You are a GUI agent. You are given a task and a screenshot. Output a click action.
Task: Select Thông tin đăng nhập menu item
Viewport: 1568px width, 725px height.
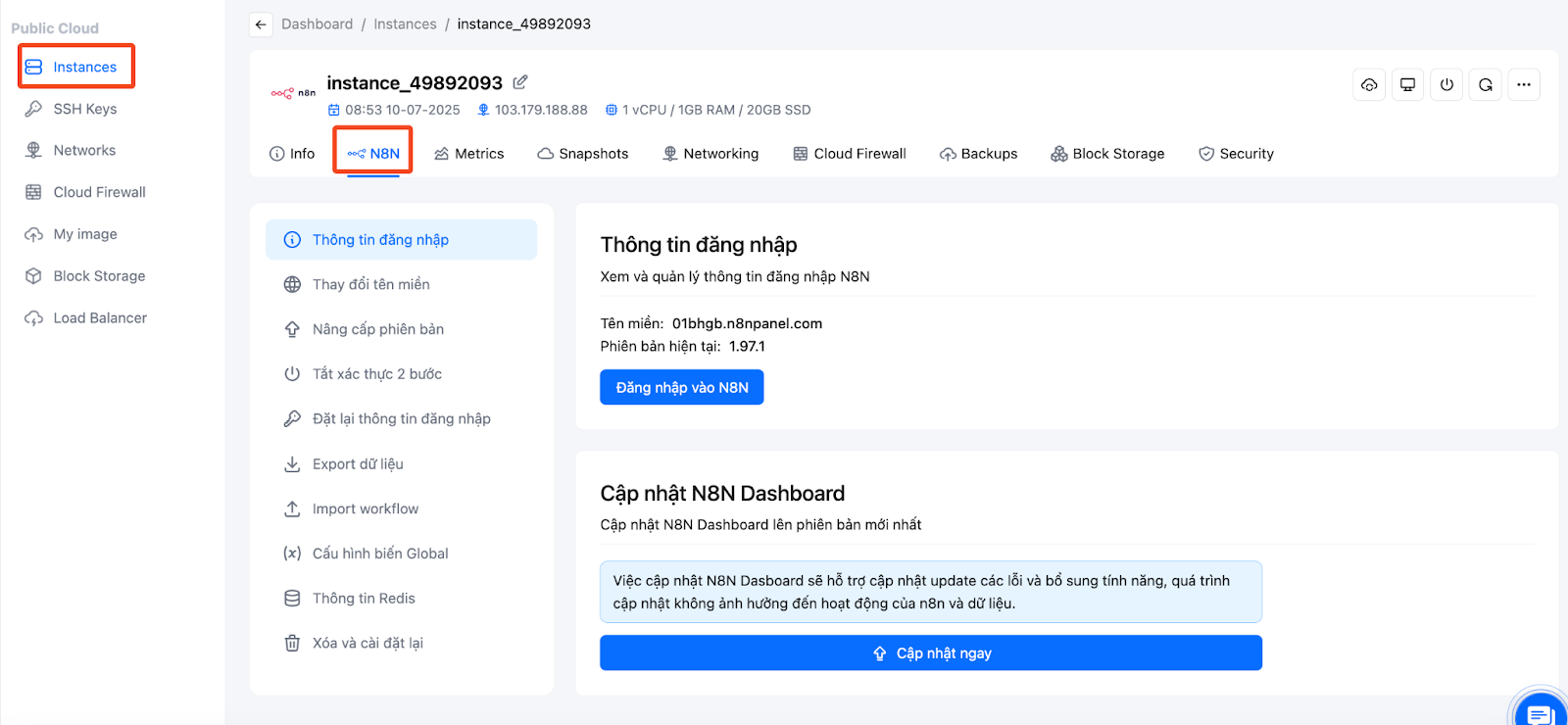[401, 240]
